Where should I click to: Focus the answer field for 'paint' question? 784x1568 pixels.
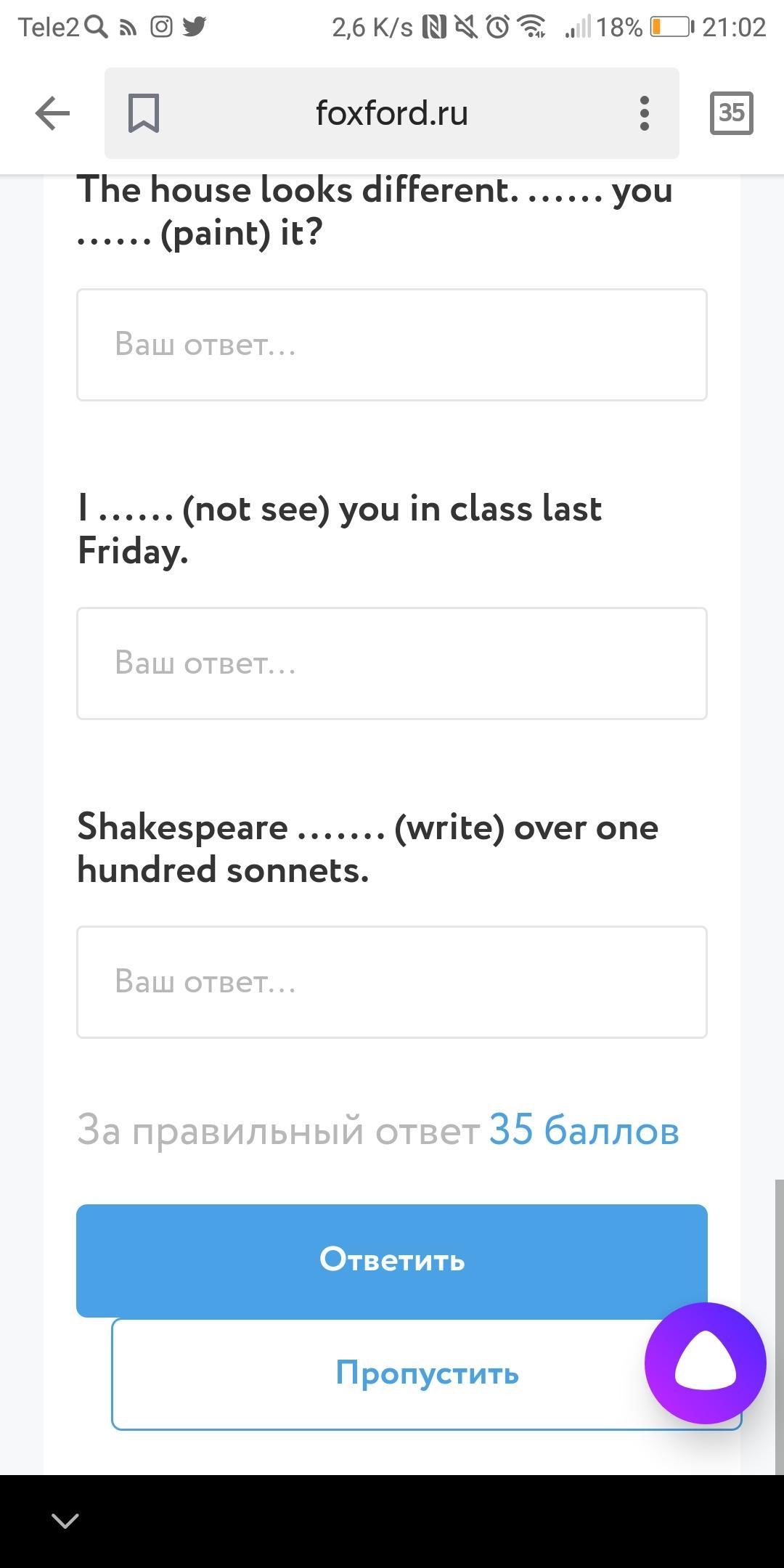392,345
